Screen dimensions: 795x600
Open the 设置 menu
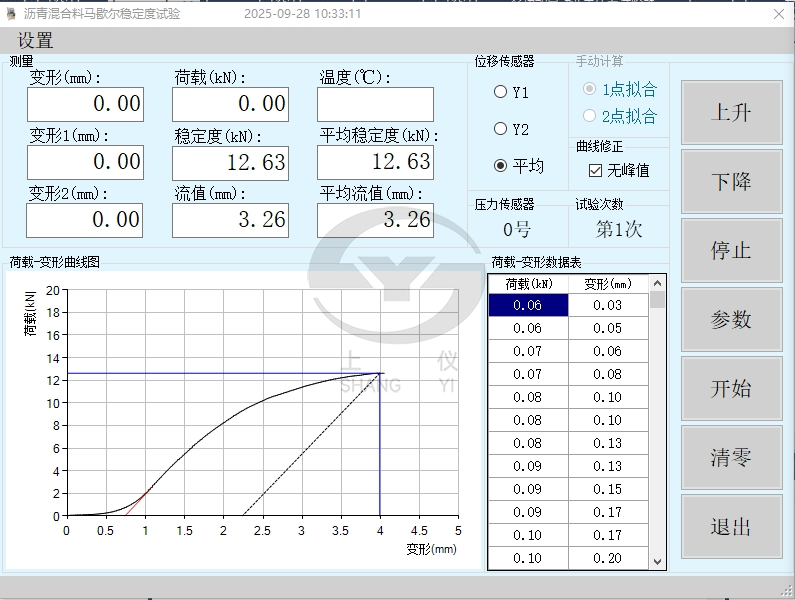[x=35, y=41]
